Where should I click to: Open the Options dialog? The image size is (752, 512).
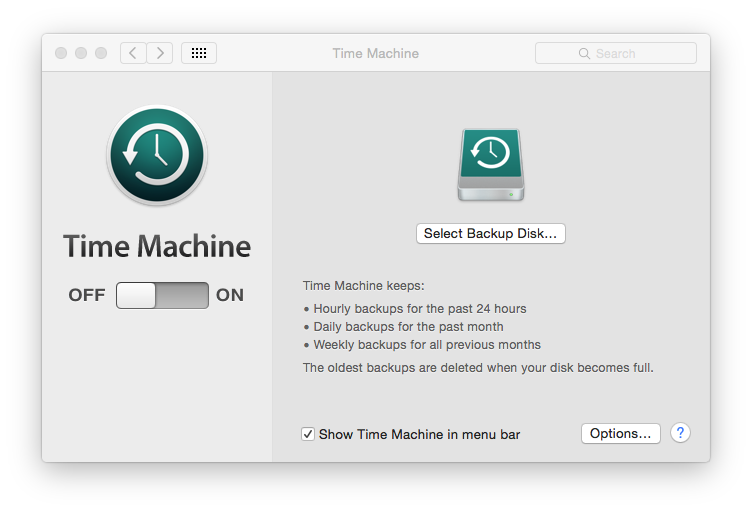[621, 433]
